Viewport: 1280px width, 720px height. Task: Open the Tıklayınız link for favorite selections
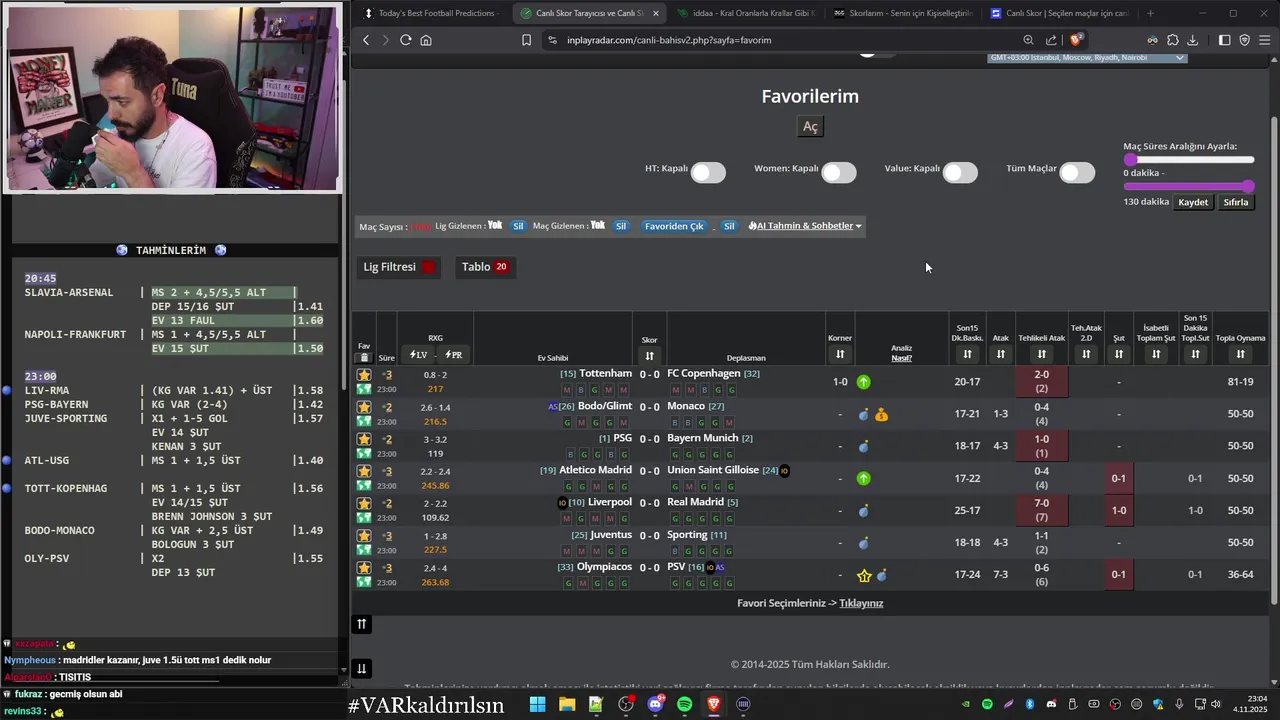pyautogui.click(x=861, y=603)
